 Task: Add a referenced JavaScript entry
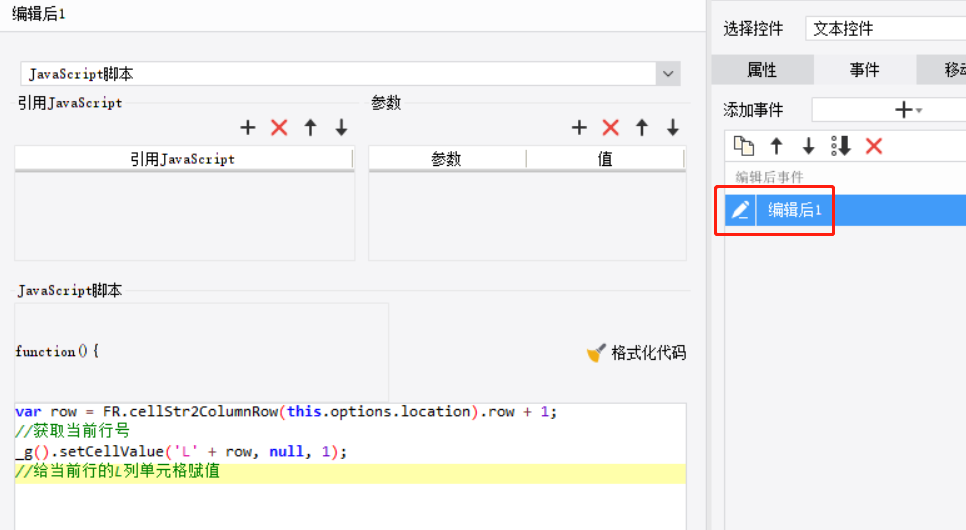tap(248, 128)
